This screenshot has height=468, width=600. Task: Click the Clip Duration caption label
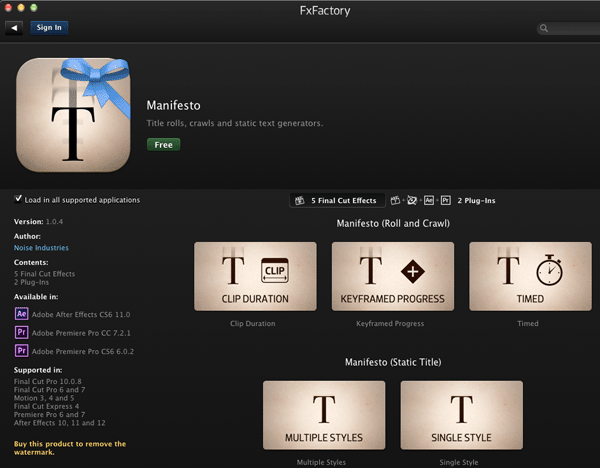click(253, 323)
